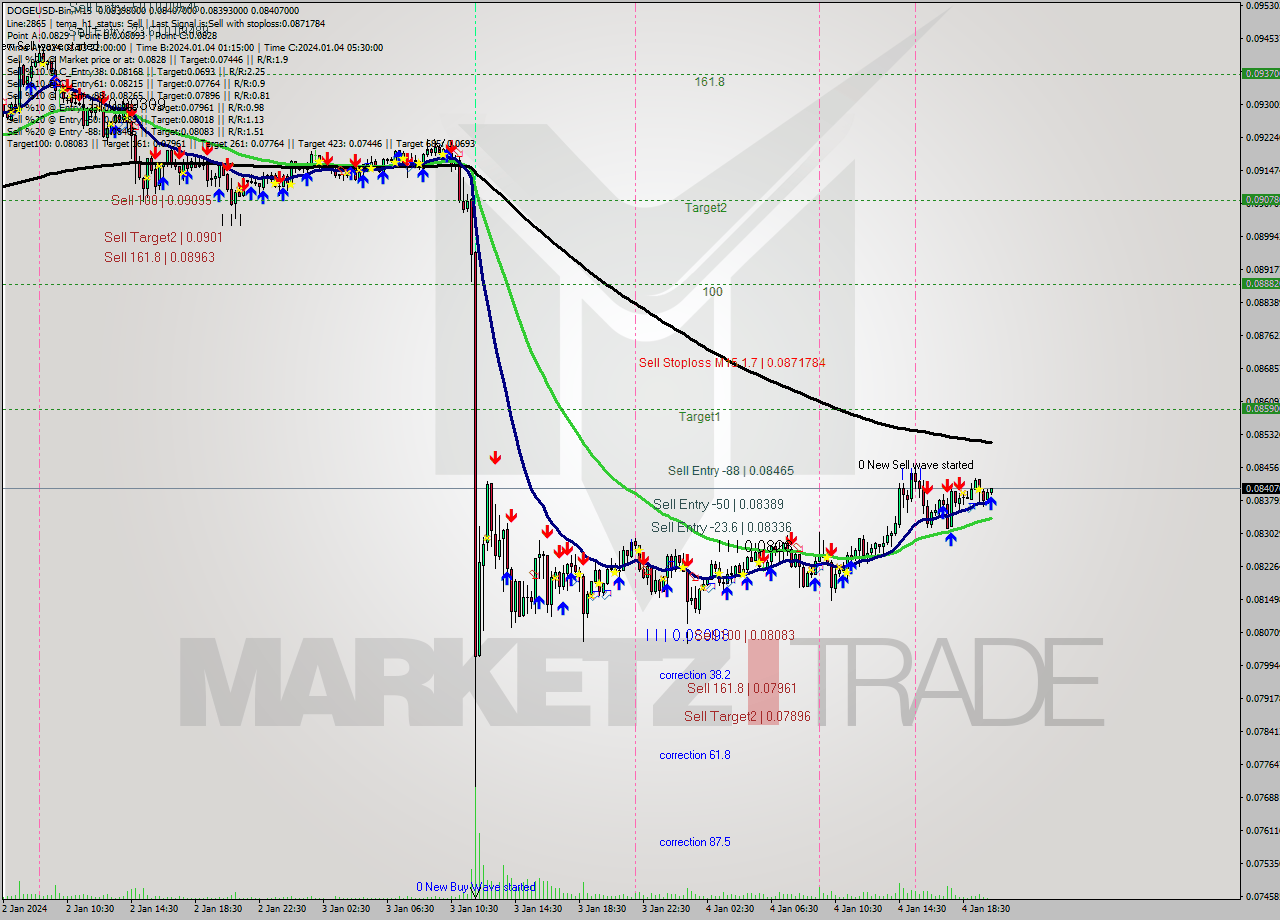Click the 0.08149 price axis value
Screen dimensions: 1280x920
[x=1261, y=599]
